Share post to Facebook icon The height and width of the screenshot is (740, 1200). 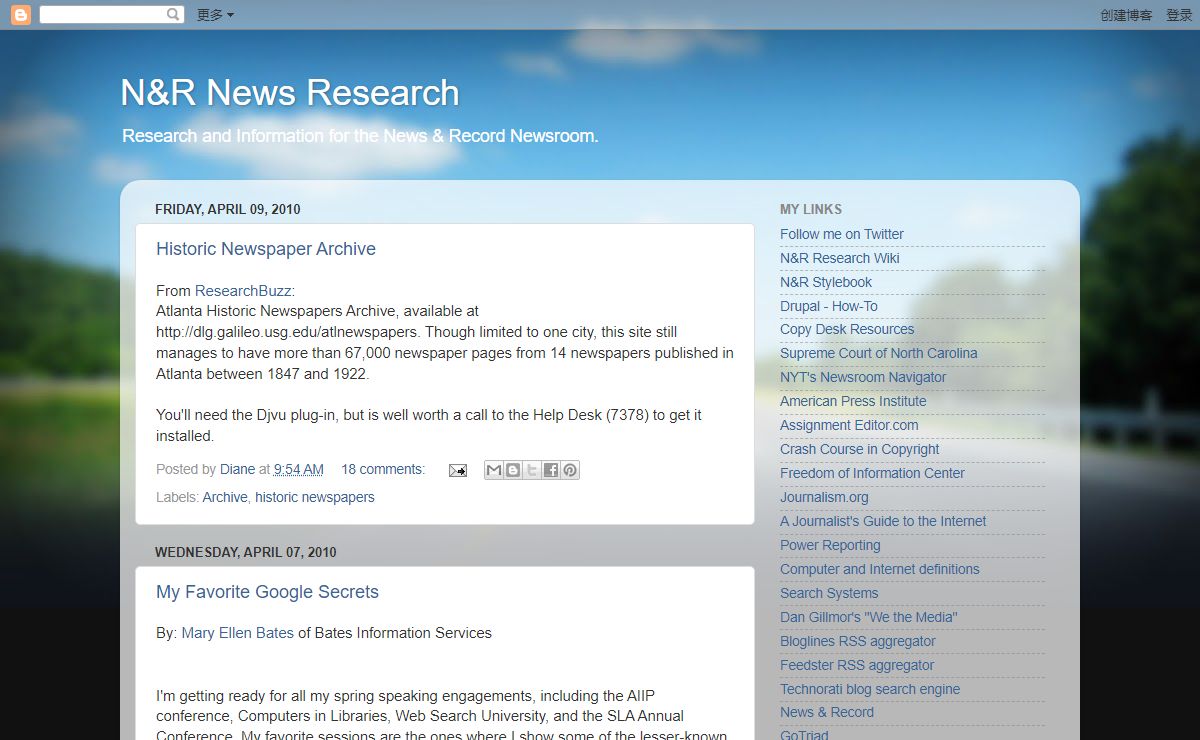coord(551,470)
